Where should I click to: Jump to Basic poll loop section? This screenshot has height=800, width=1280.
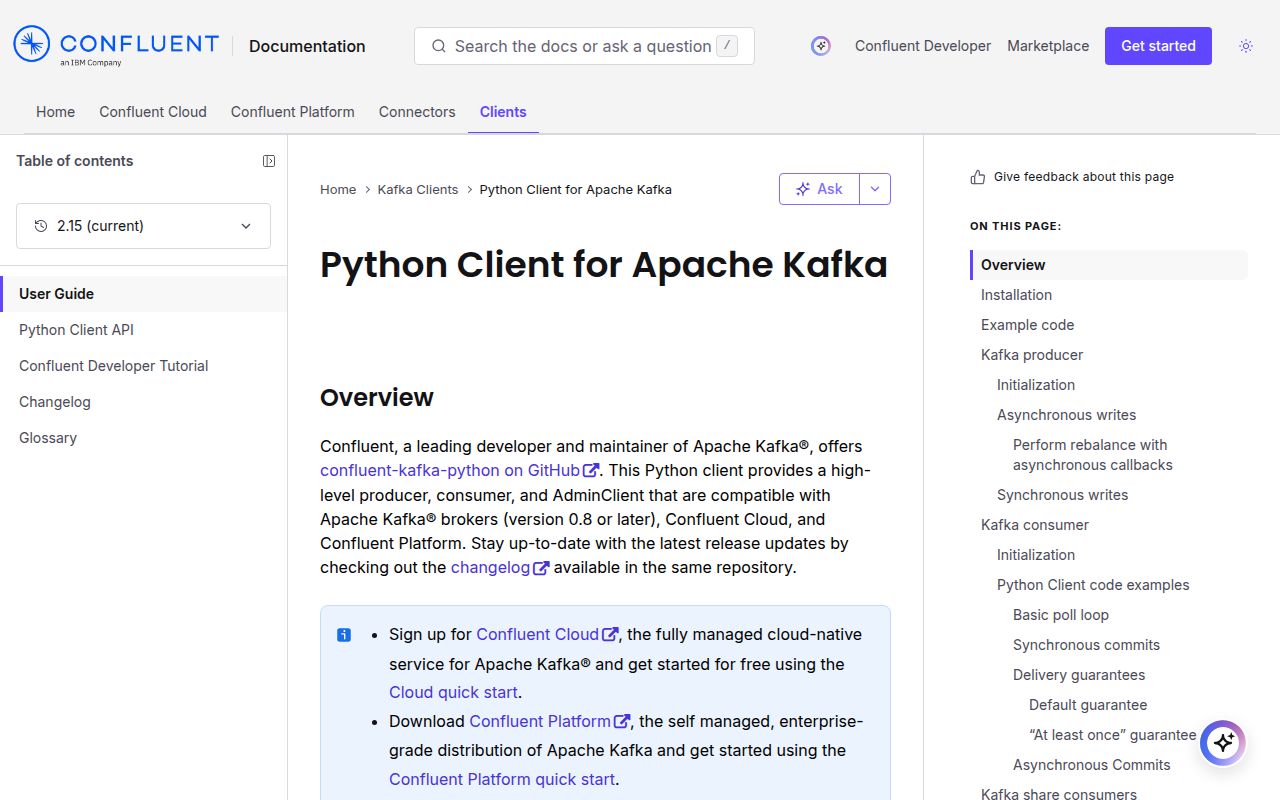1061,615
